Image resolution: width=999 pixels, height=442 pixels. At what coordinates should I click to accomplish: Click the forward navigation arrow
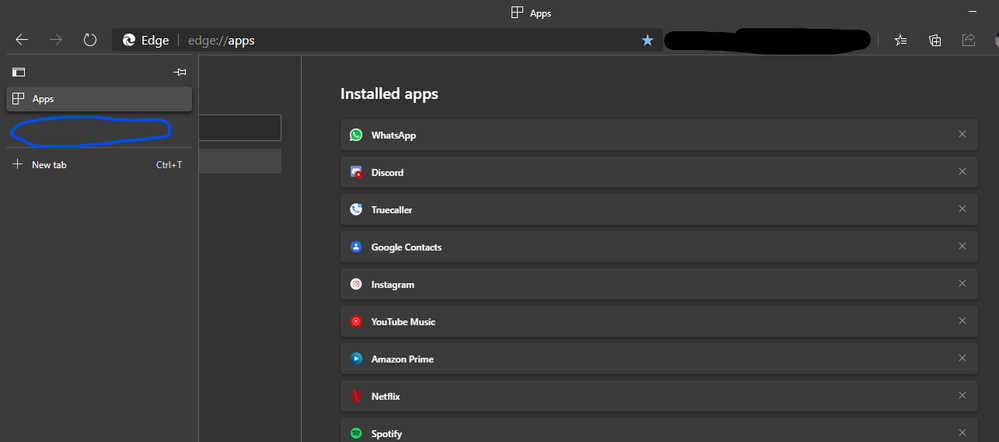point(56,40)
